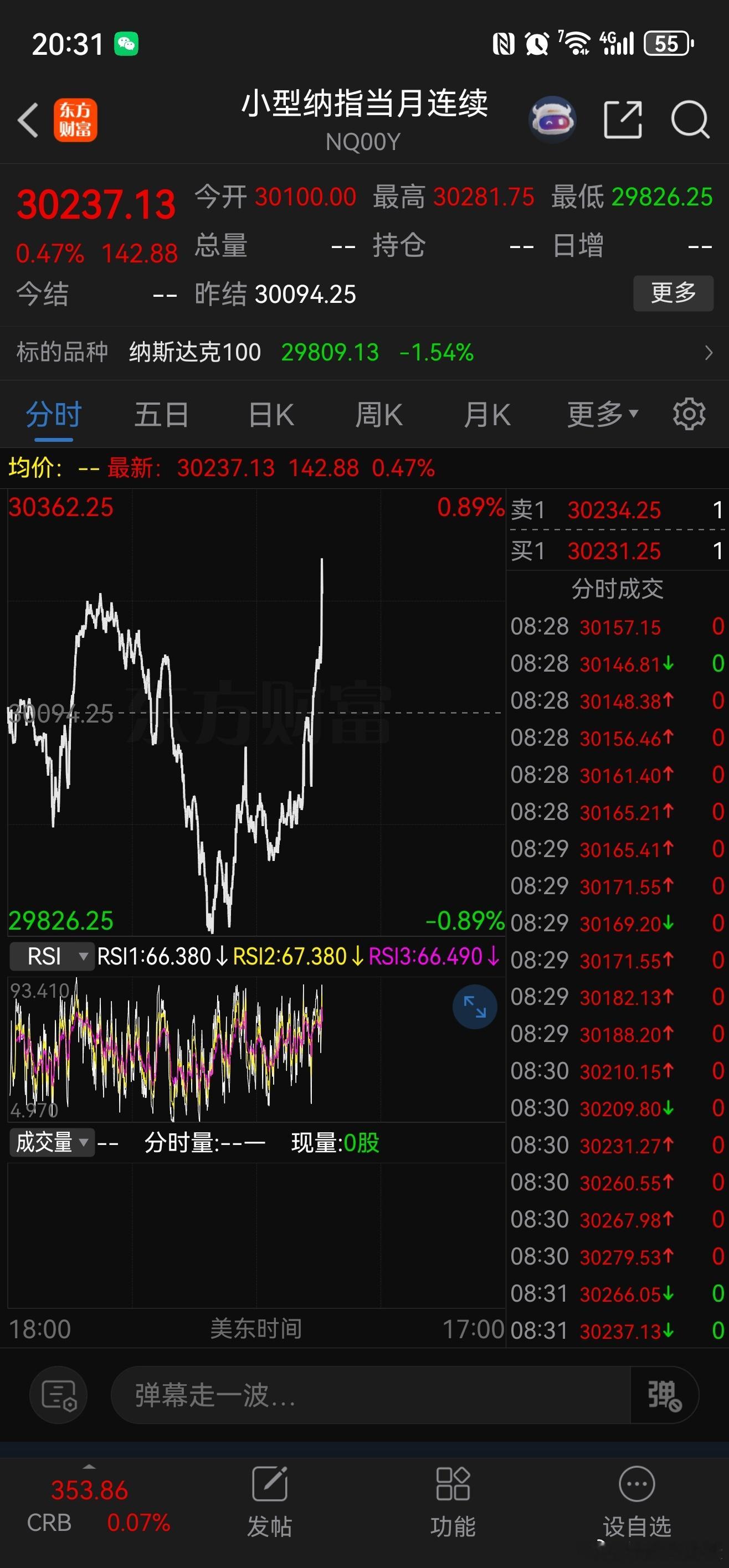Select trade row 08:29 30182.13

617,997
